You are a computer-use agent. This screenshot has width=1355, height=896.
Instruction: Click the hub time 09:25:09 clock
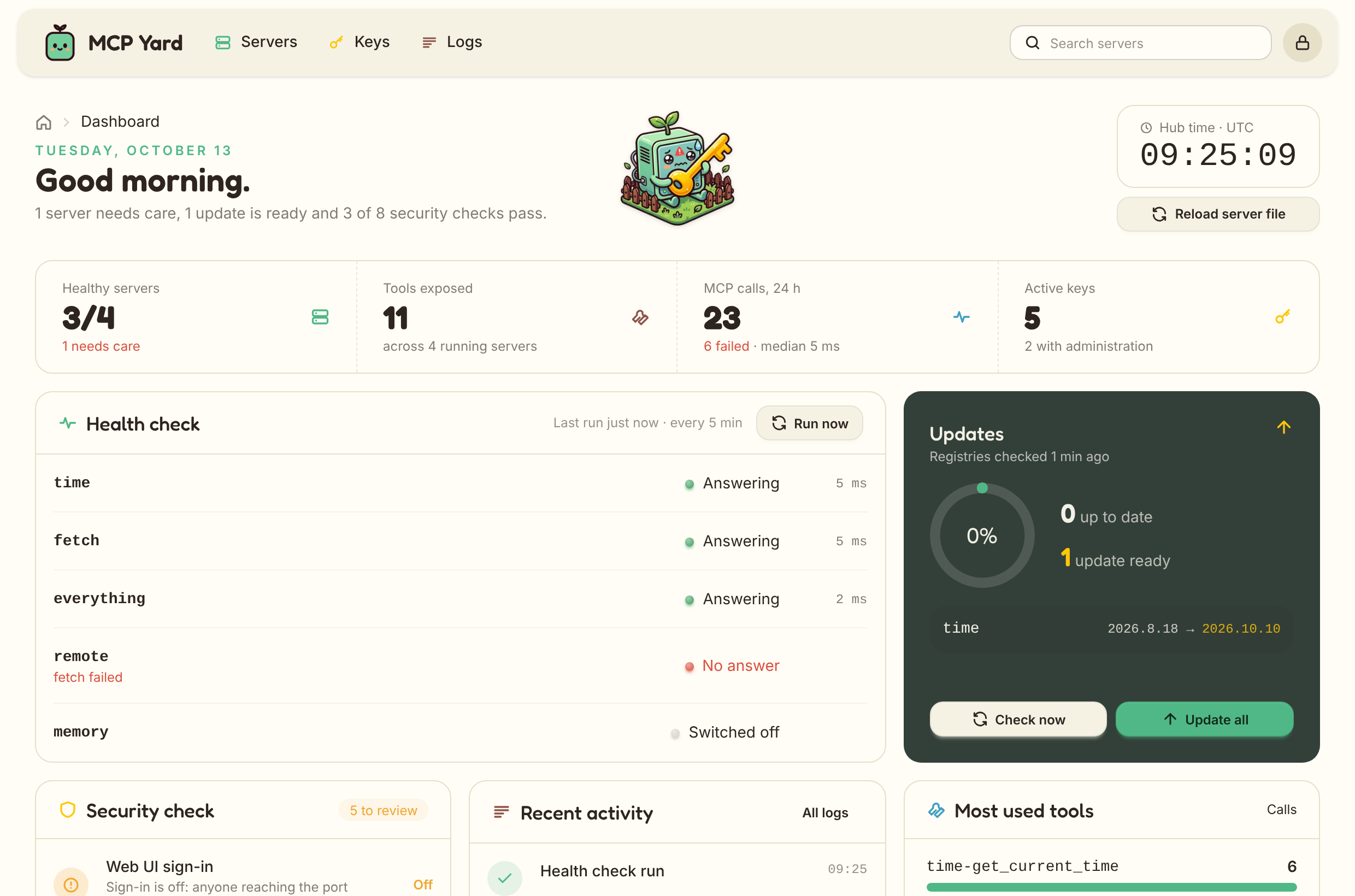(x=1218, y=155)
